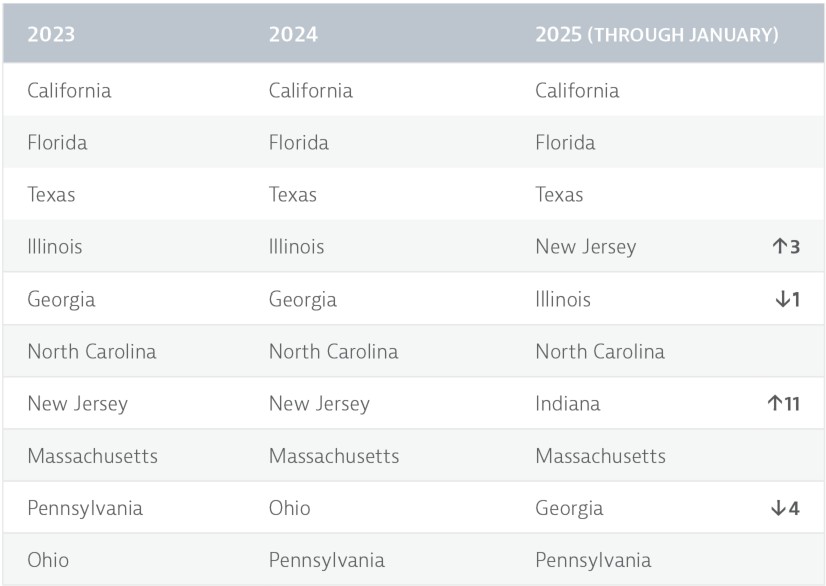Image resolution: width=826 pixels, height=586 pixels.
Task: Click the up arrow beside New Jersey
Action: click(780, 246)
